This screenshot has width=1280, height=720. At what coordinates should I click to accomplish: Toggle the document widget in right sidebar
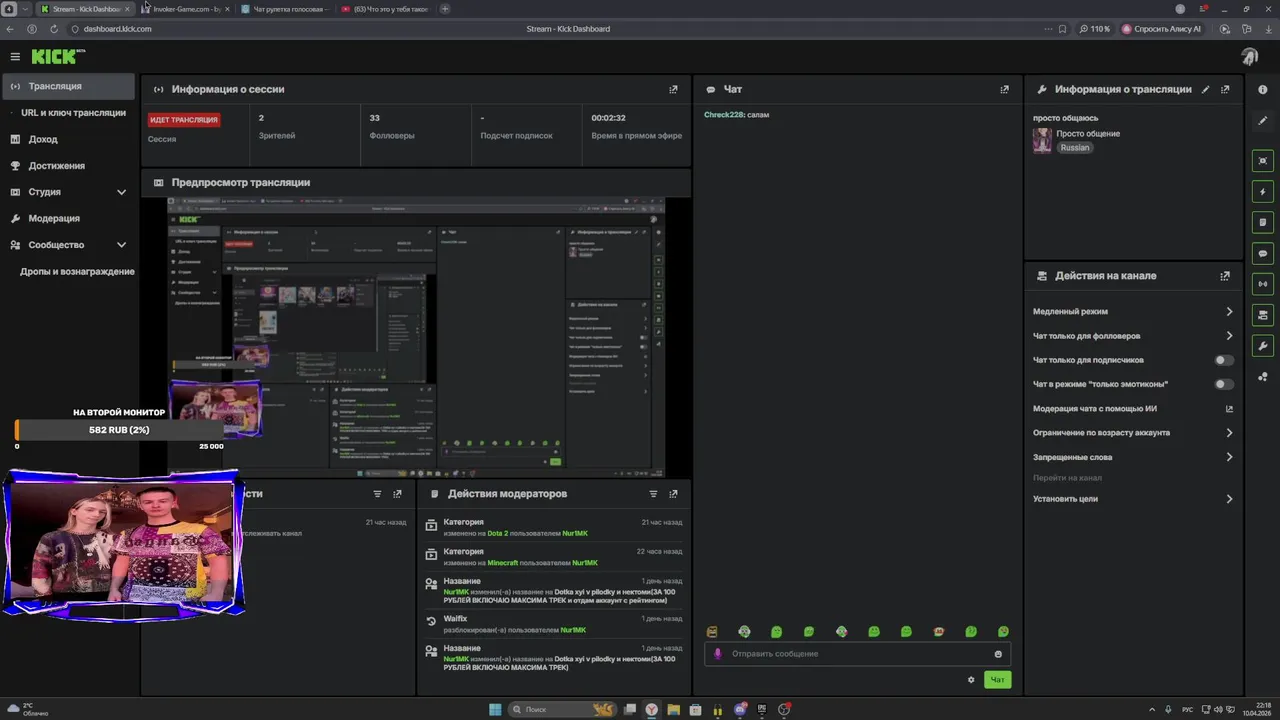point(1263,222)
